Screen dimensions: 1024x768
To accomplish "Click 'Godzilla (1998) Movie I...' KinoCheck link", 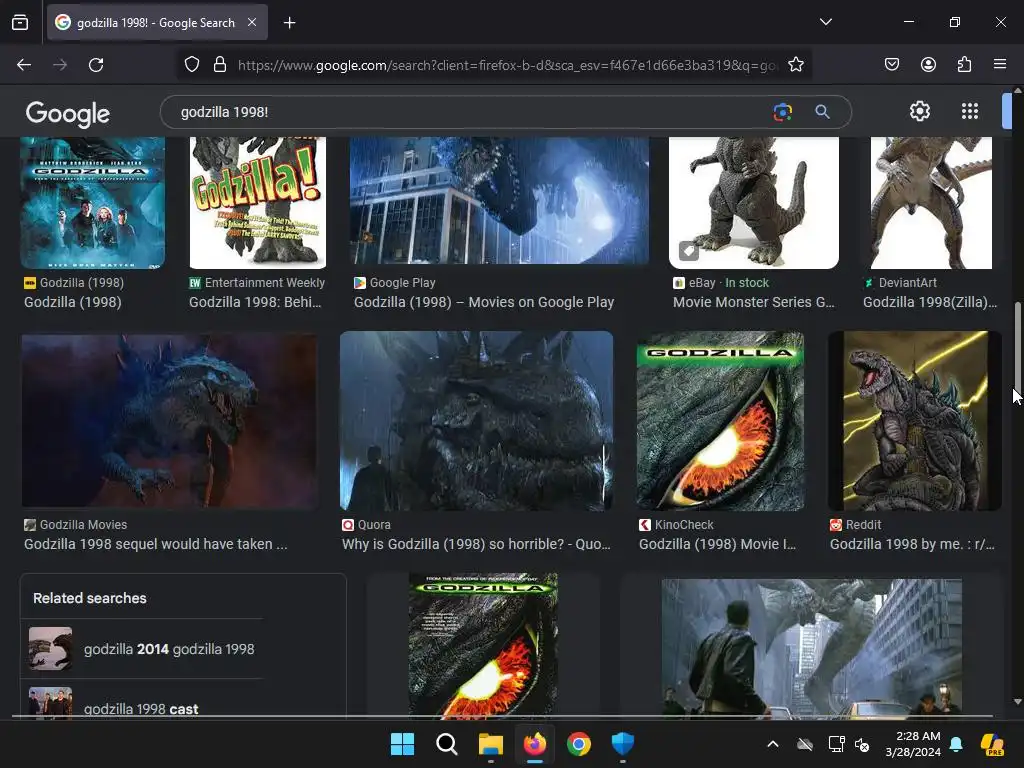I will coord(717,544).
